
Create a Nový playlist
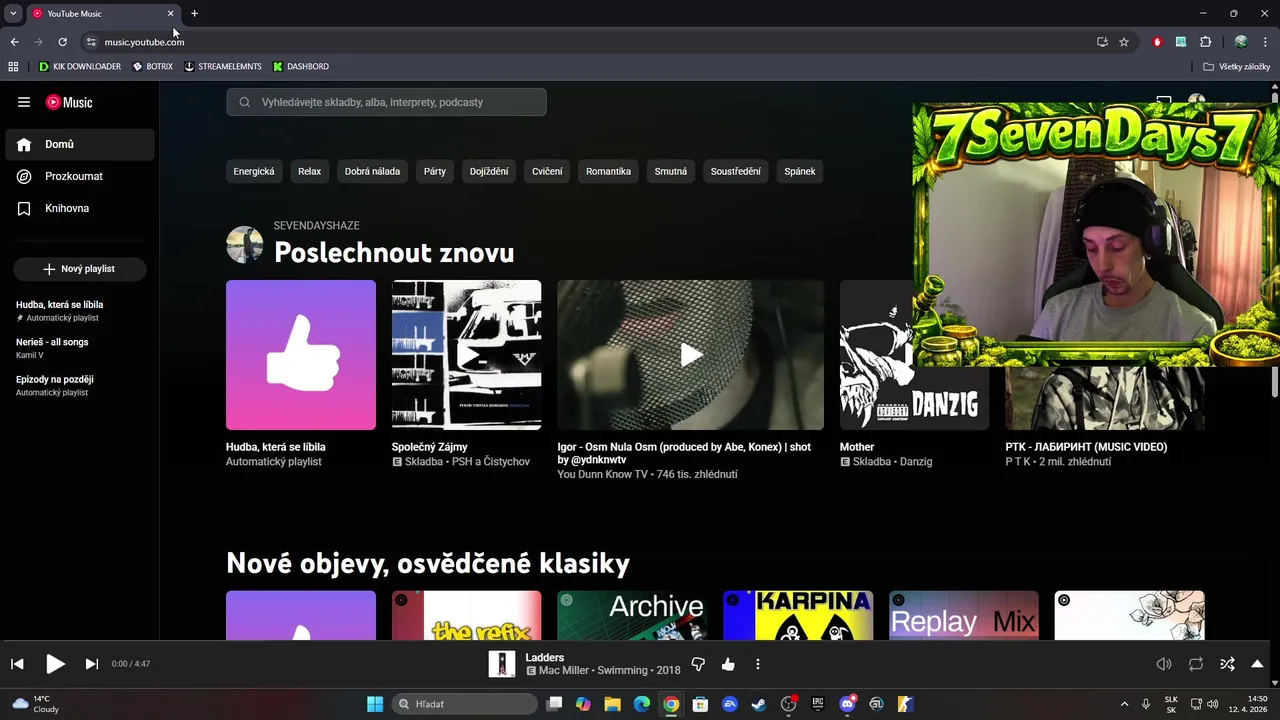coord(80,269)
